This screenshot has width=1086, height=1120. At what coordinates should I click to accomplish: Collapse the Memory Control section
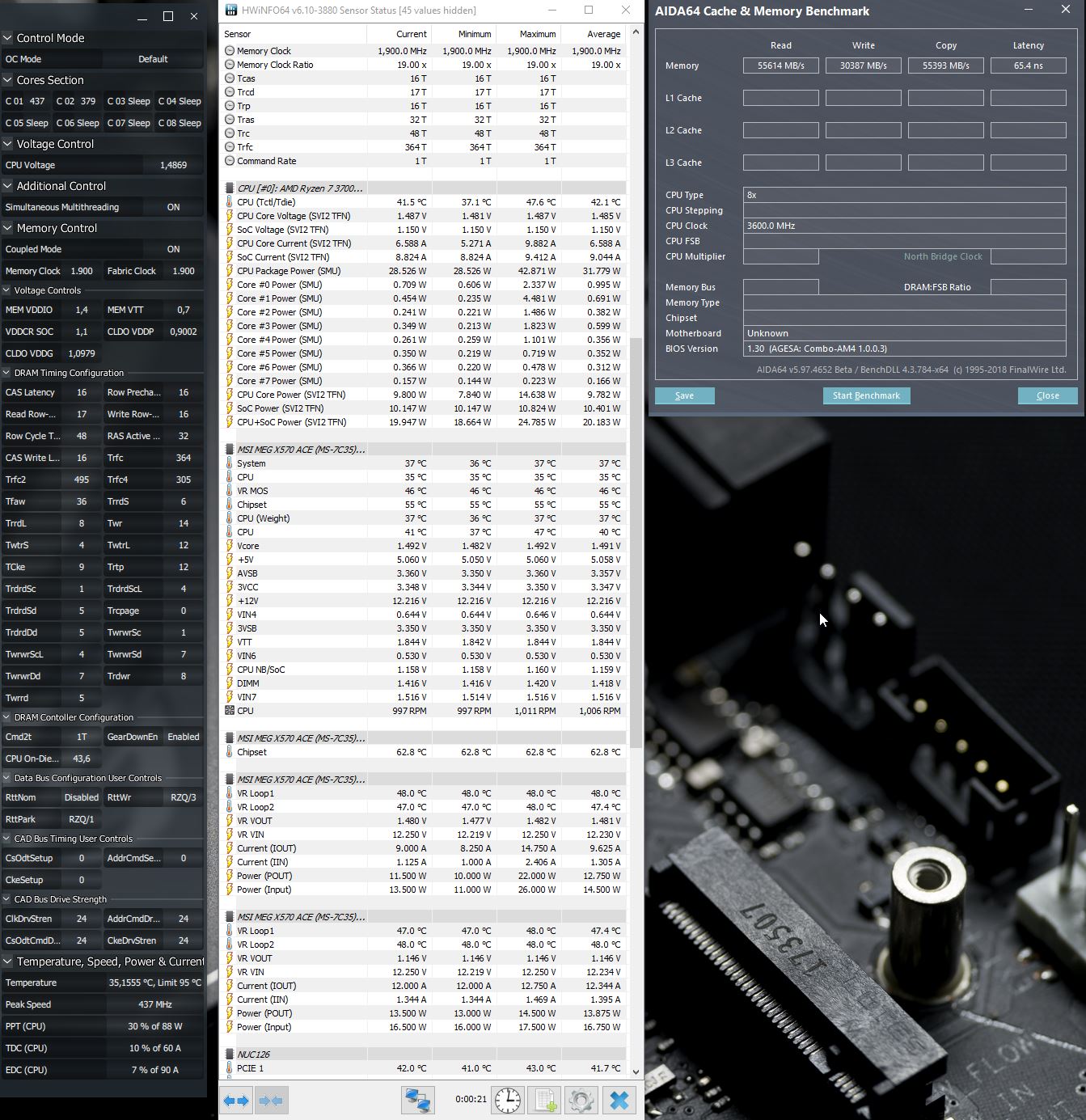[x=7, y=228]
